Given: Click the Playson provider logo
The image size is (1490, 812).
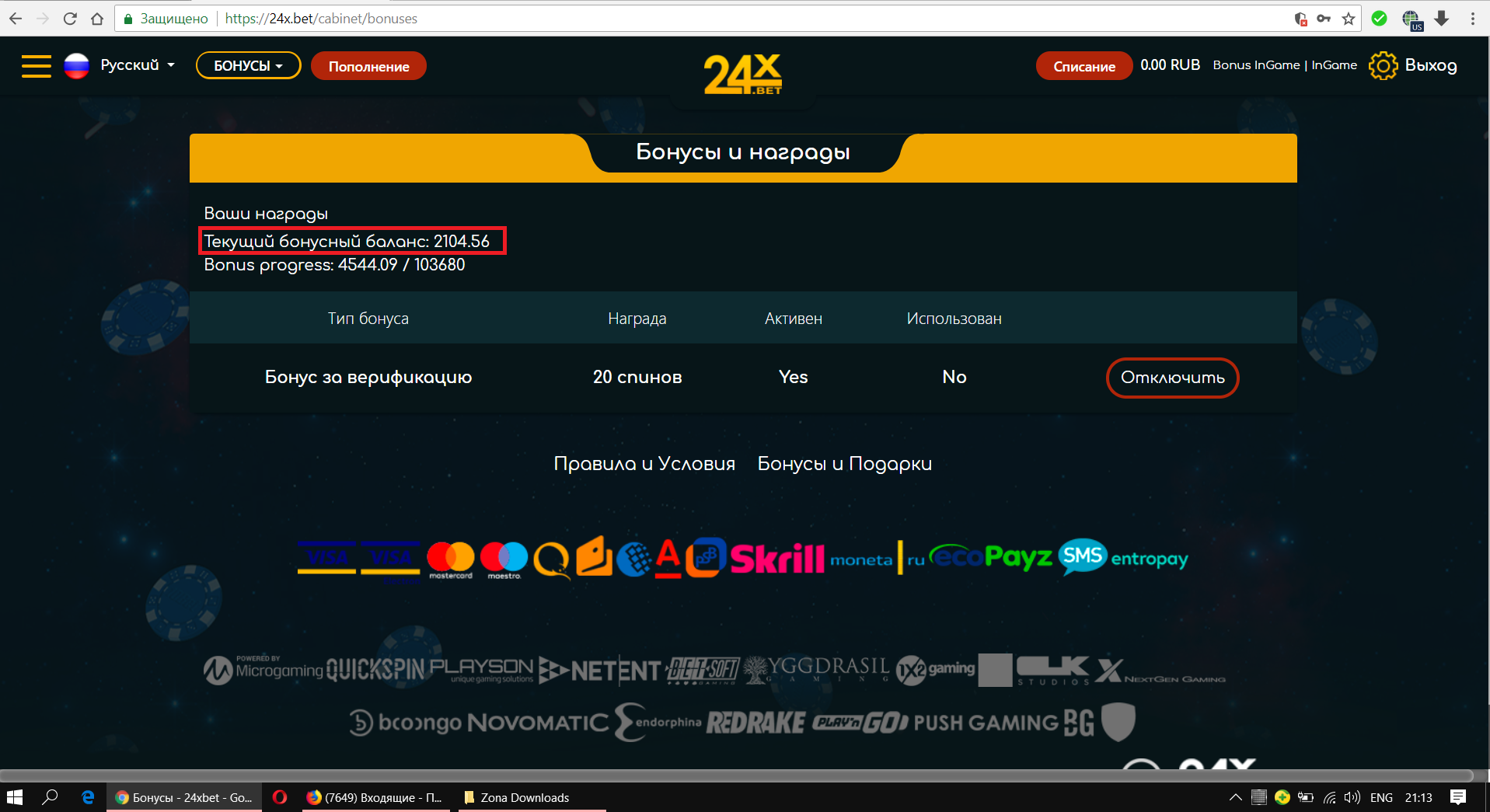Looking at the screenshot, I should tap(482, 669).
